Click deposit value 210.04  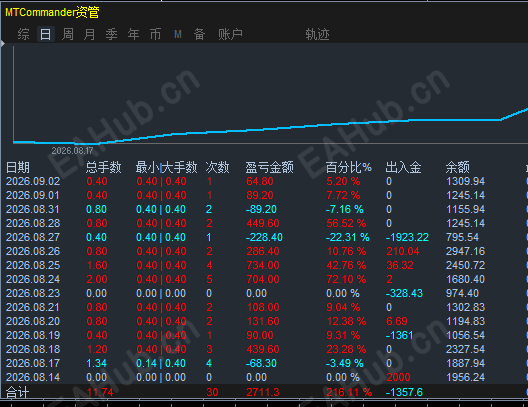click(403, 251)
